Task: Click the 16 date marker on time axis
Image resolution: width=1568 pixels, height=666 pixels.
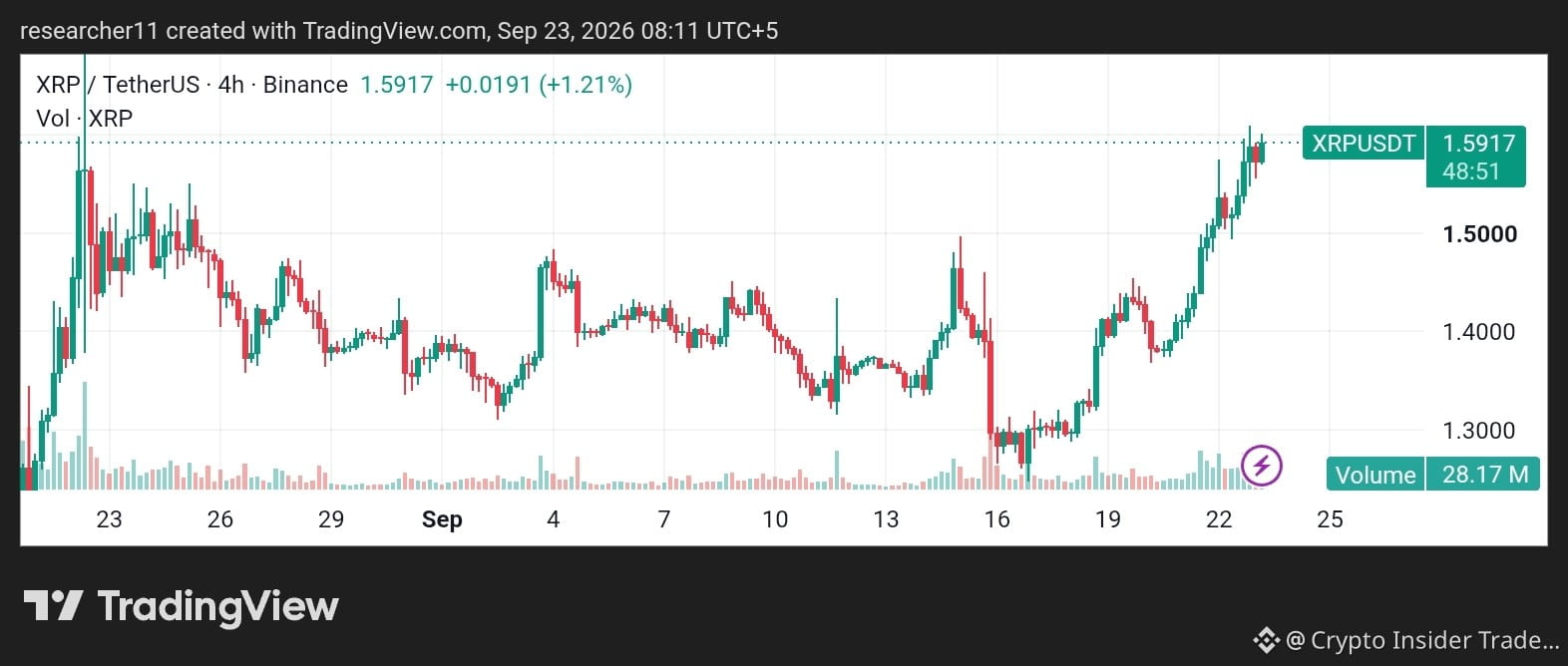Action: (x=996, y=519)
